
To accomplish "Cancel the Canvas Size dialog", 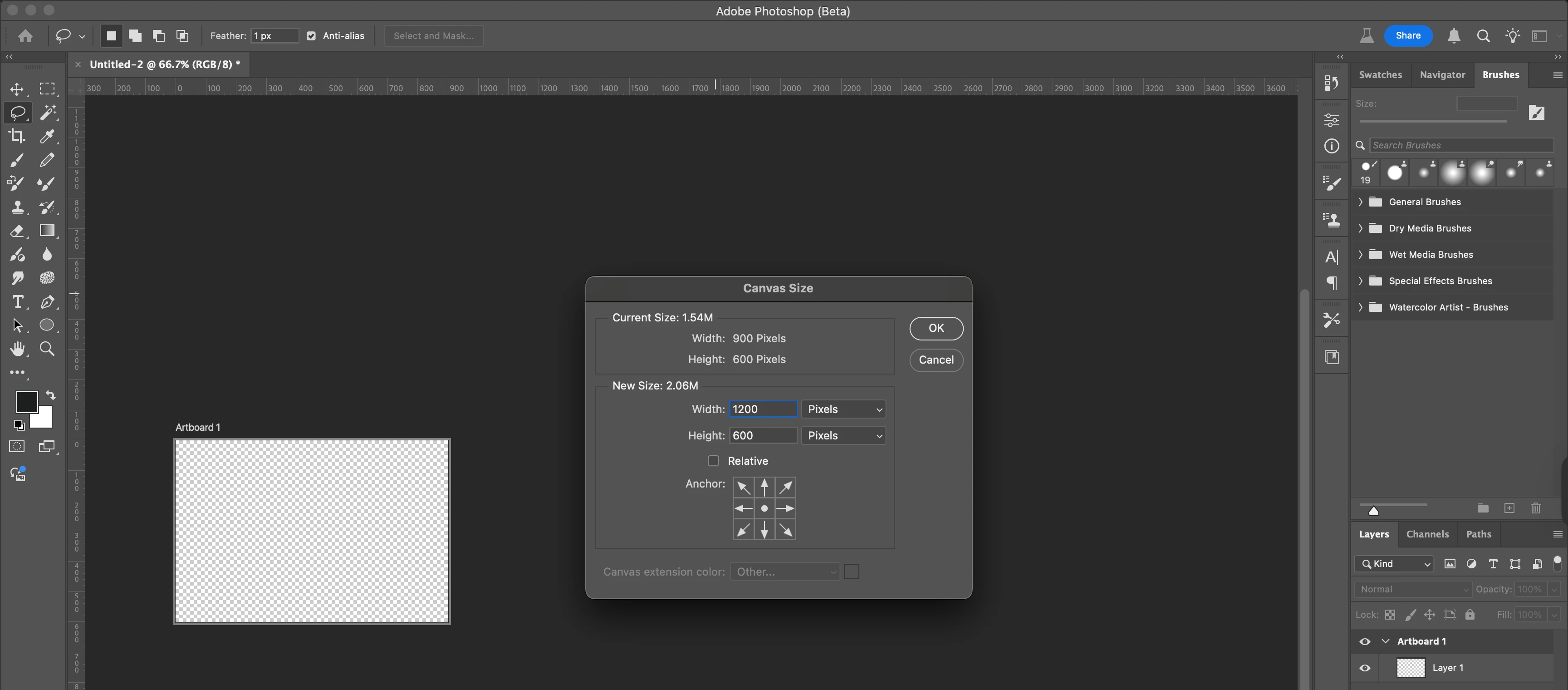I will [x=936, y=360].
